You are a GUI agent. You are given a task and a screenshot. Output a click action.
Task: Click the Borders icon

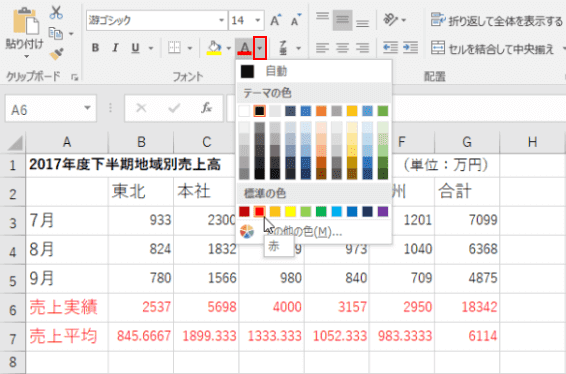pyautogui.click(x=174, y=48)
